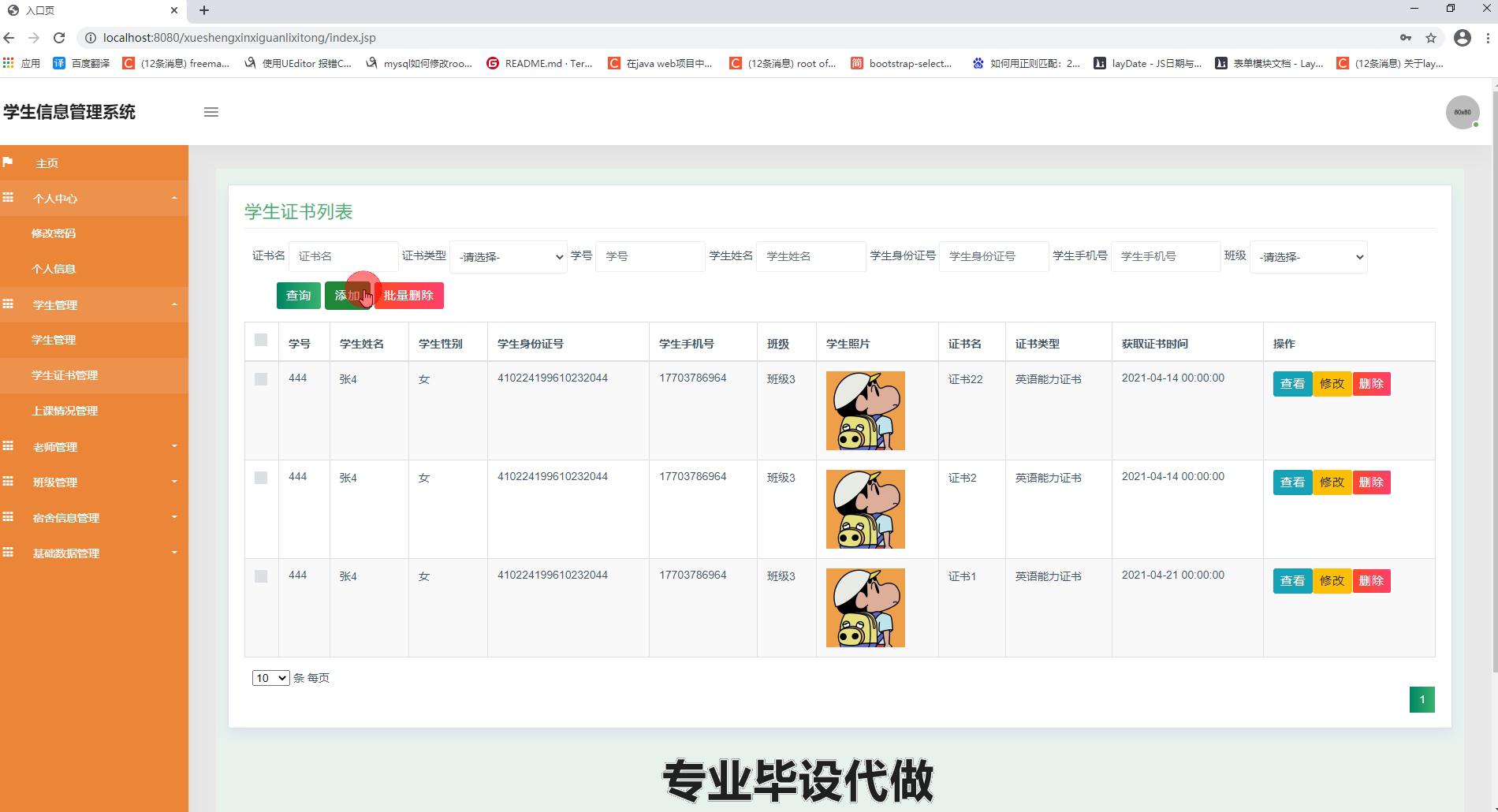Click the site info icon in address bar
The image size is (1498, 812).
click(x=90, y=38)
